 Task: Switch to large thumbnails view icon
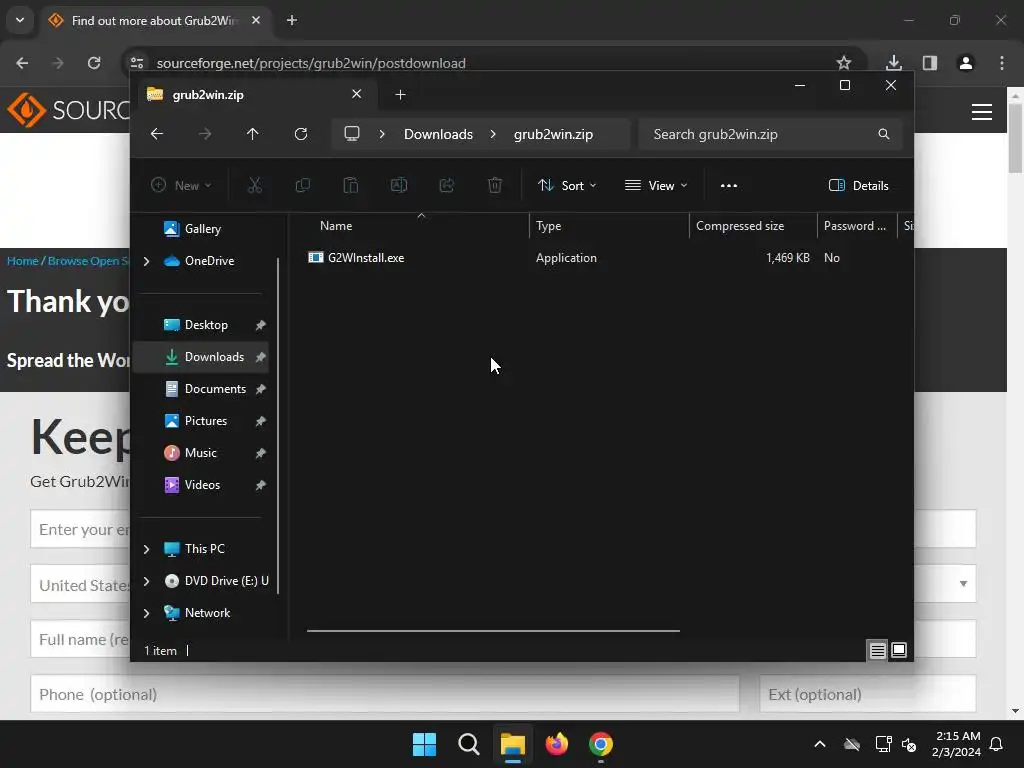899,650
